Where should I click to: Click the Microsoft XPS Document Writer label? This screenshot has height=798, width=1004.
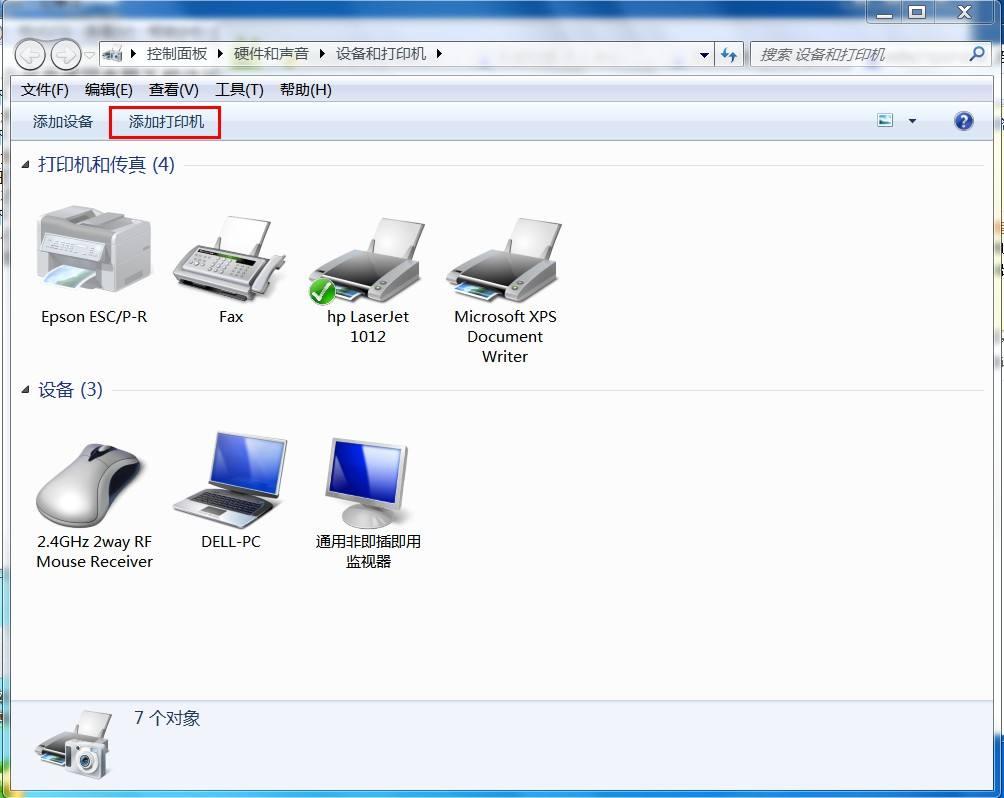(x=505, y=337)
